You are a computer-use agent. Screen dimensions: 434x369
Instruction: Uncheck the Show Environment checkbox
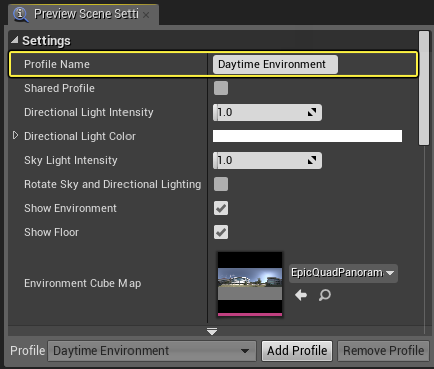(x=221, y=208)
